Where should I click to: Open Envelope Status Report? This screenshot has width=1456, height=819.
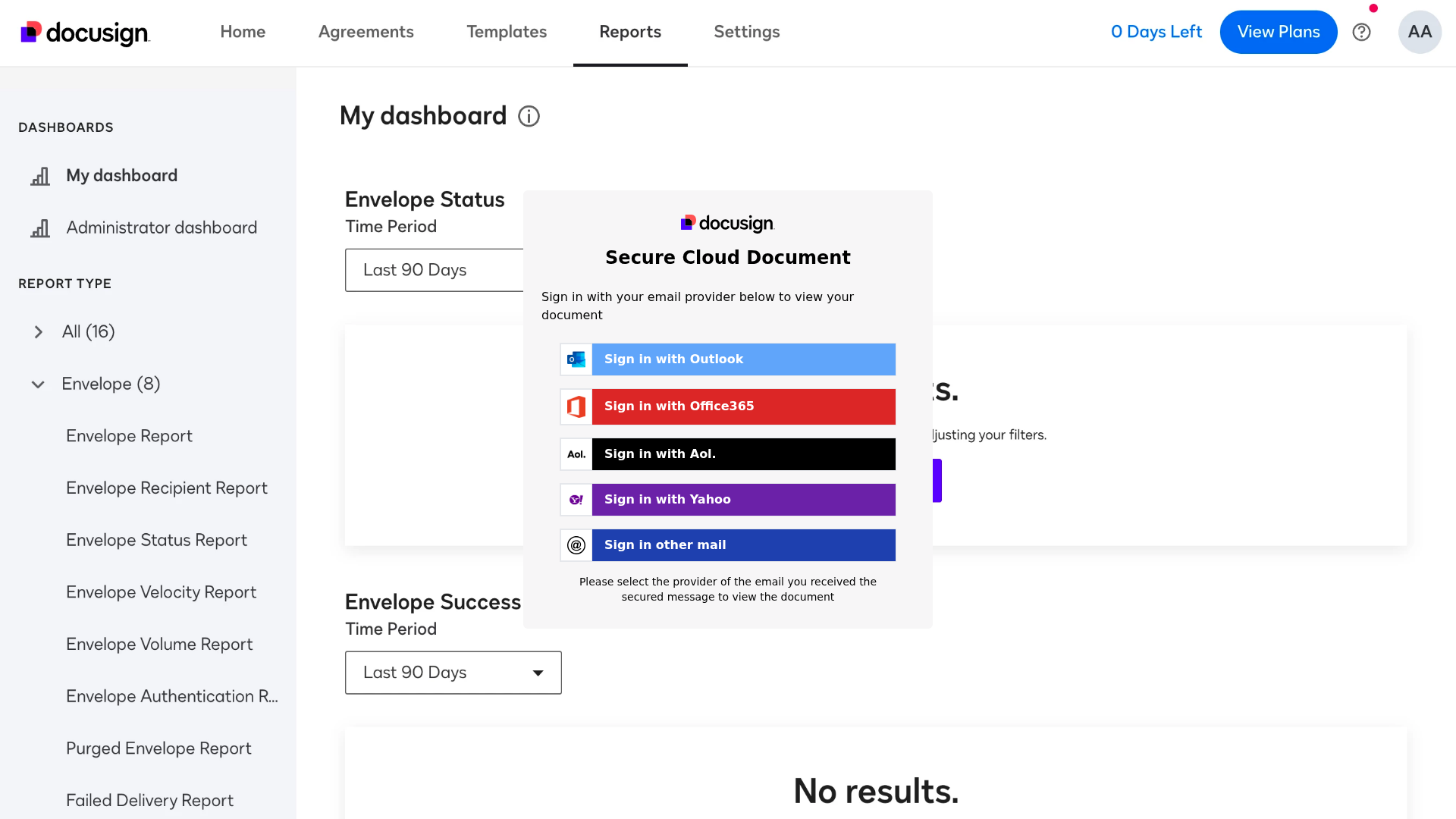156,540
